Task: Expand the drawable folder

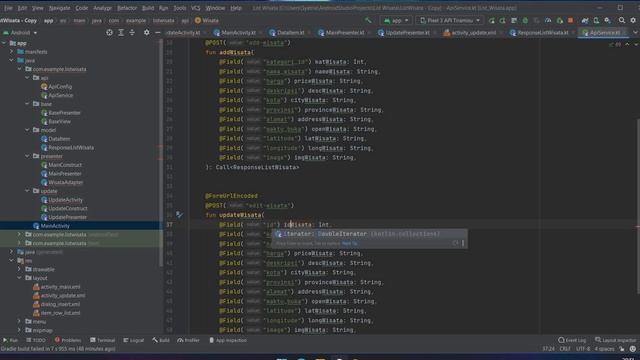Action: (19, 269)
